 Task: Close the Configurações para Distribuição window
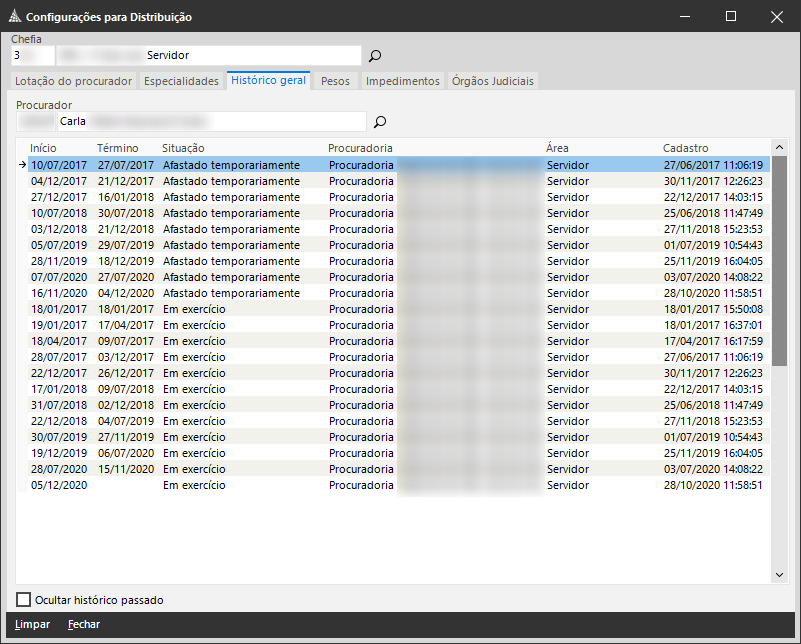[x=776, y=17]
